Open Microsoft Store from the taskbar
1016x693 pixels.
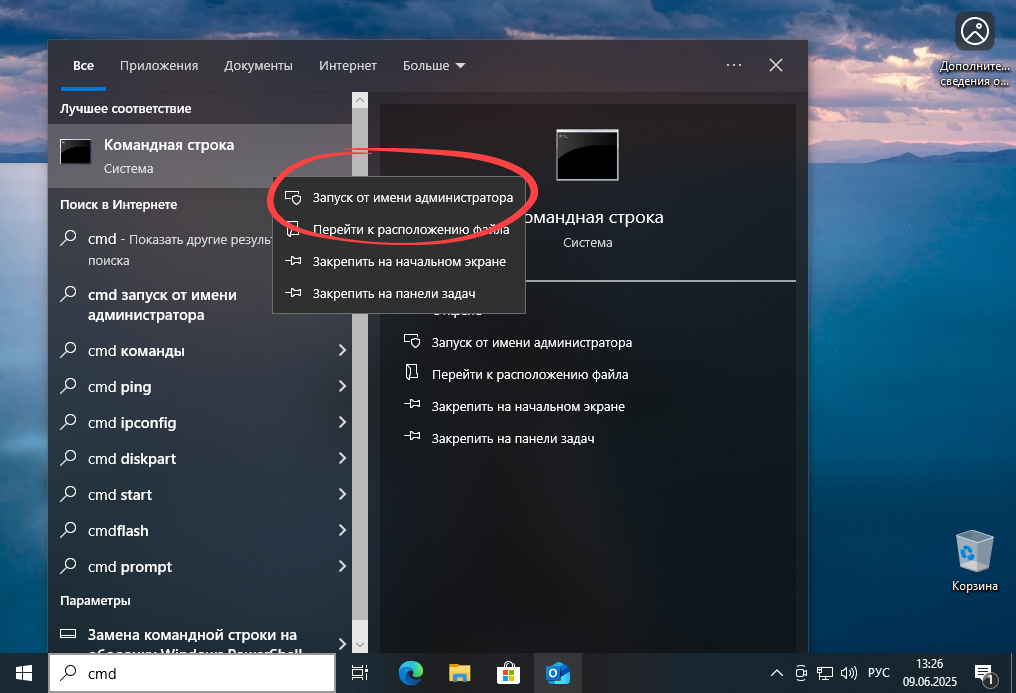[508, 673]
